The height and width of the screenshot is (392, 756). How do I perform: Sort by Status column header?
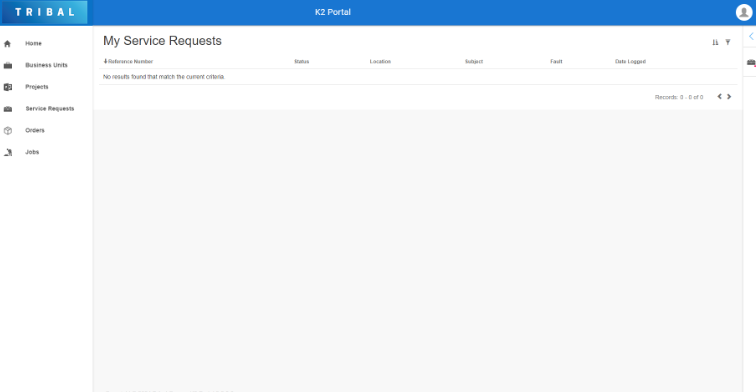[301, 61]
